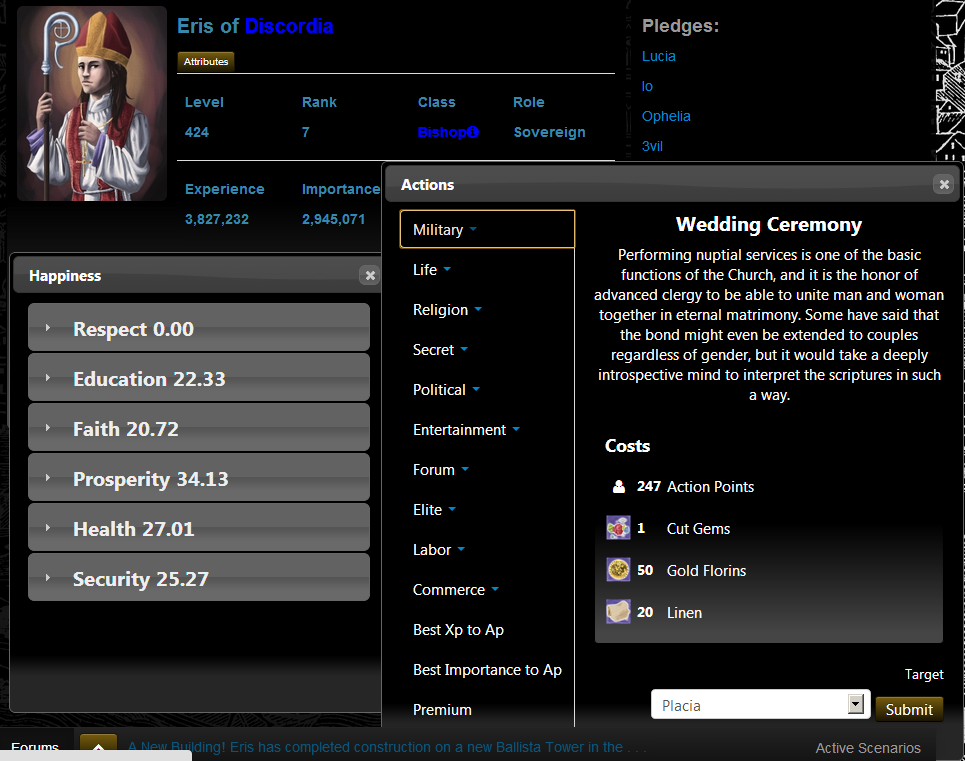Click Active Scenarios
965x761 pixels.
tap(868, 747)
